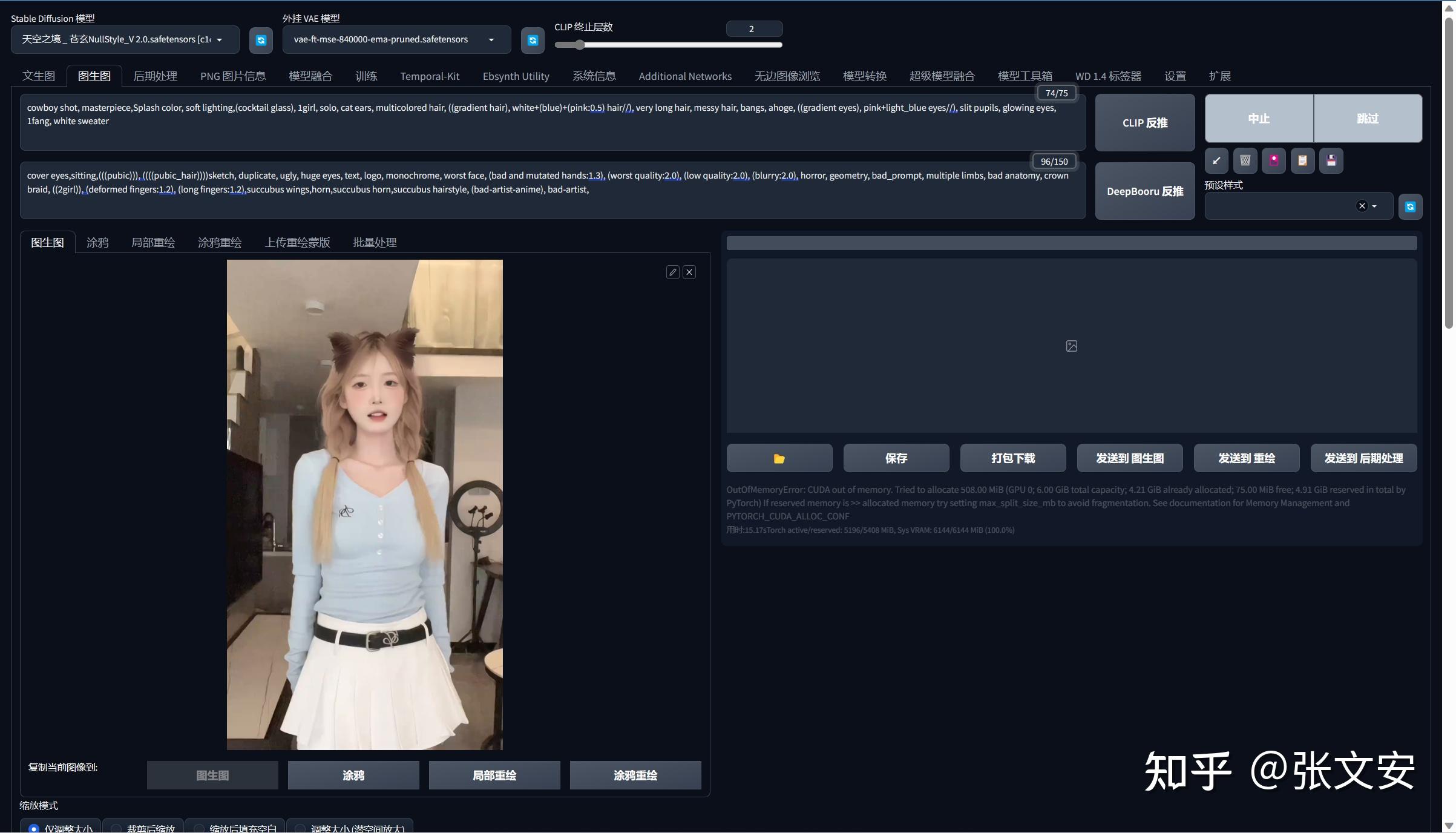Screen dimensions: 1456x833
Task: Click the 发送到 后期处理 button
Action: [x=1363, y=458]
